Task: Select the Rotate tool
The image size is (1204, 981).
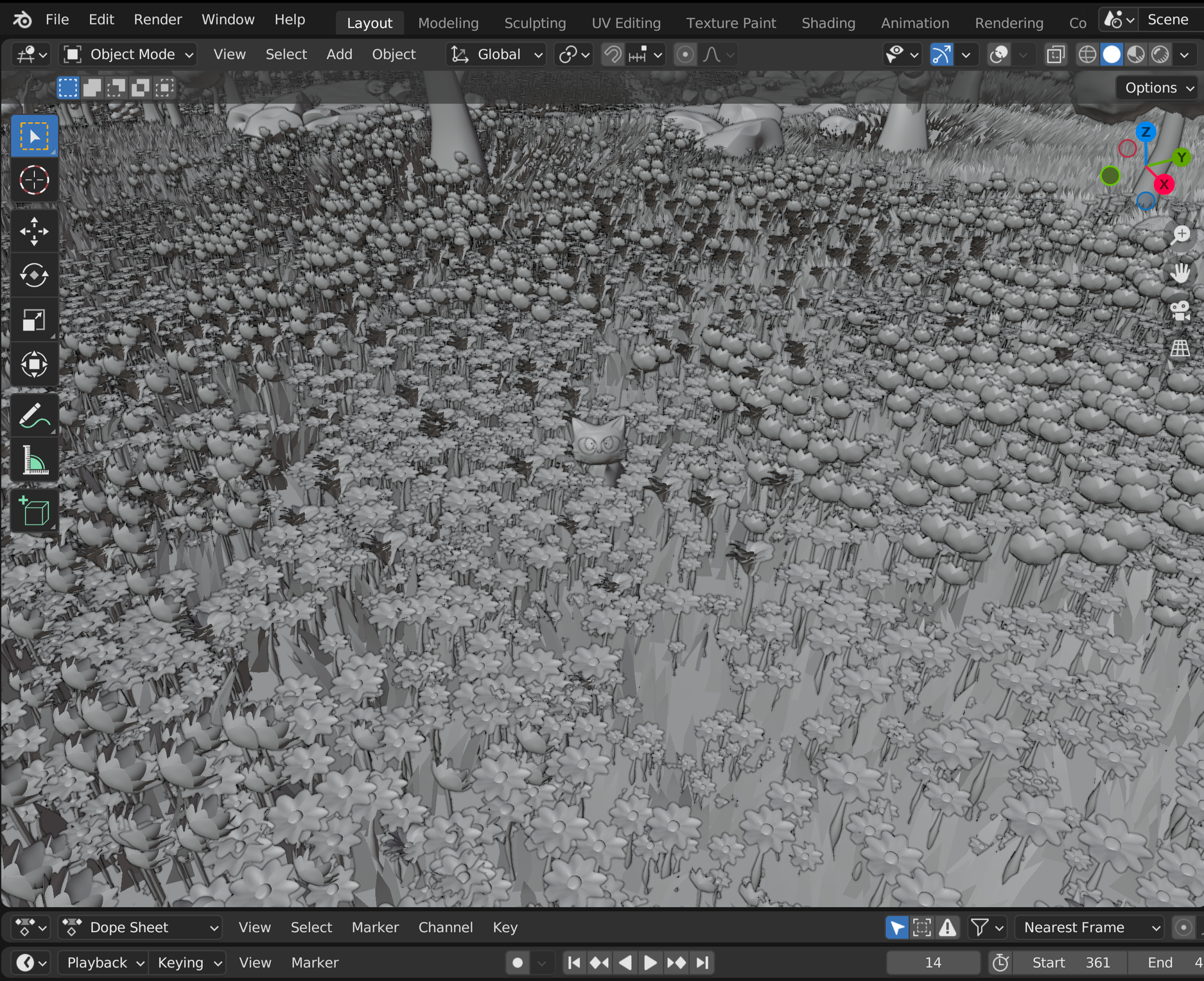Action: click(x=34, y=275)
